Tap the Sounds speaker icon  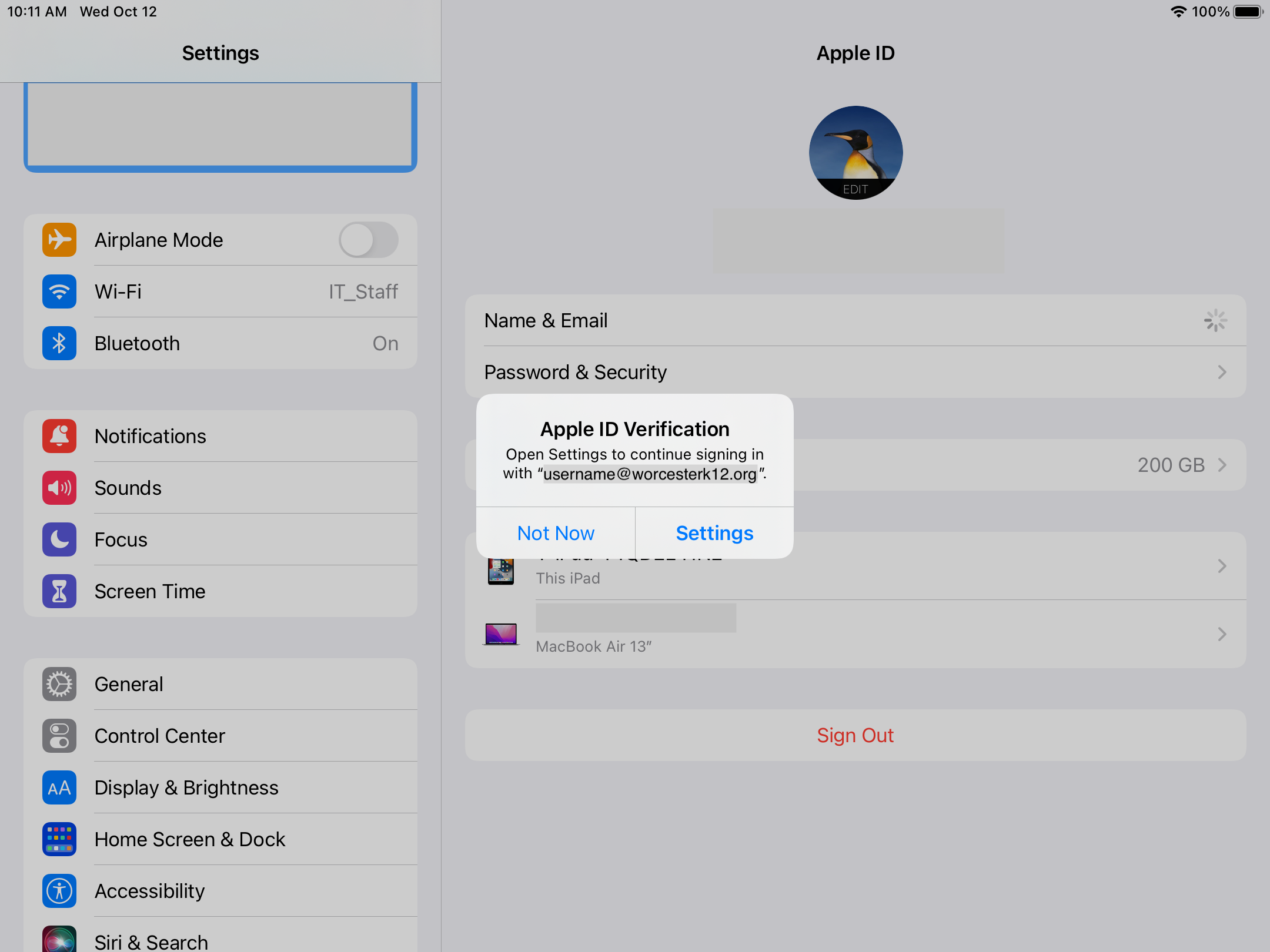pos(59,488)
